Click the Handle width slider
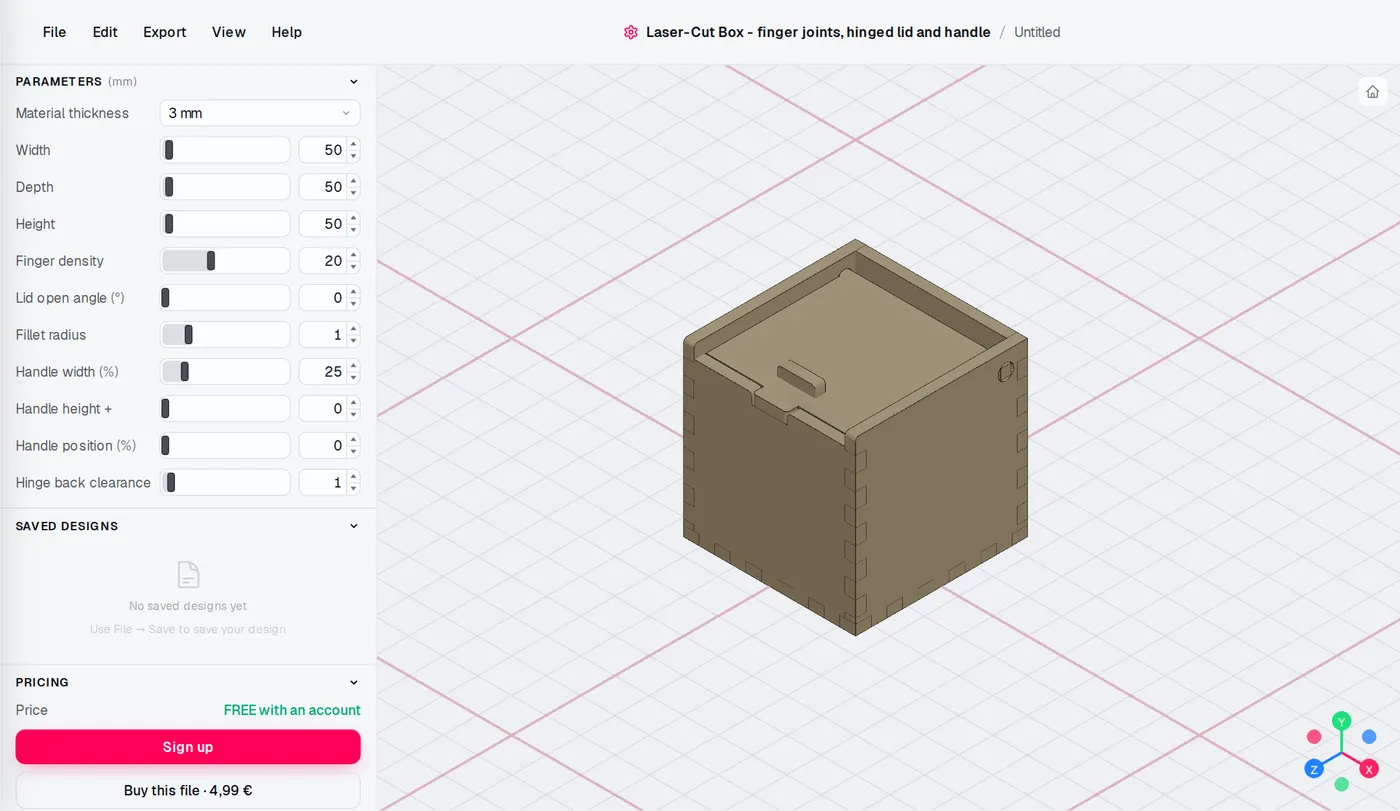The height and width of the screenshot is (811, 1400). point(225,372)
